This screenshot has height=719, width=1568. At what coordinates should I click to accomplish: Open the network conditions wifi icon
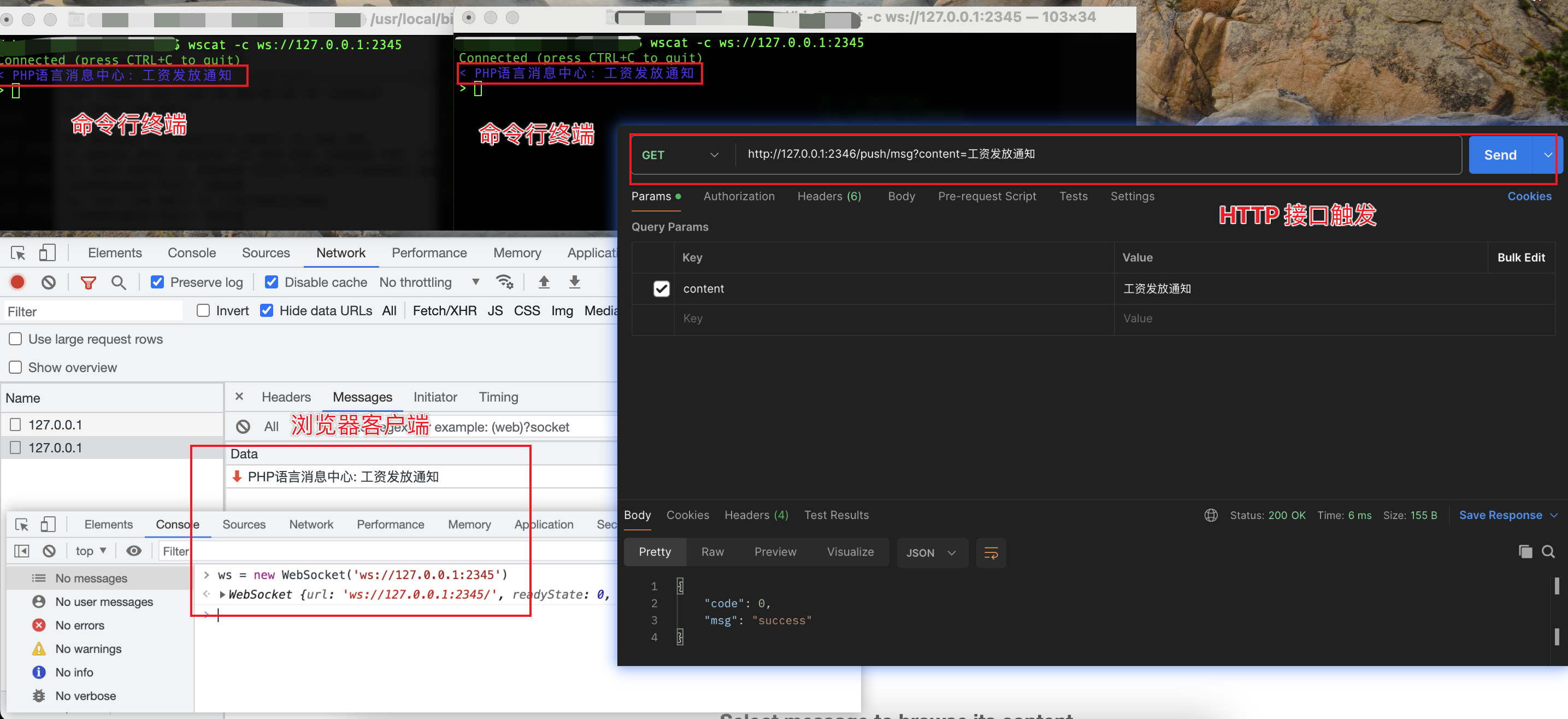coord(505,282)
